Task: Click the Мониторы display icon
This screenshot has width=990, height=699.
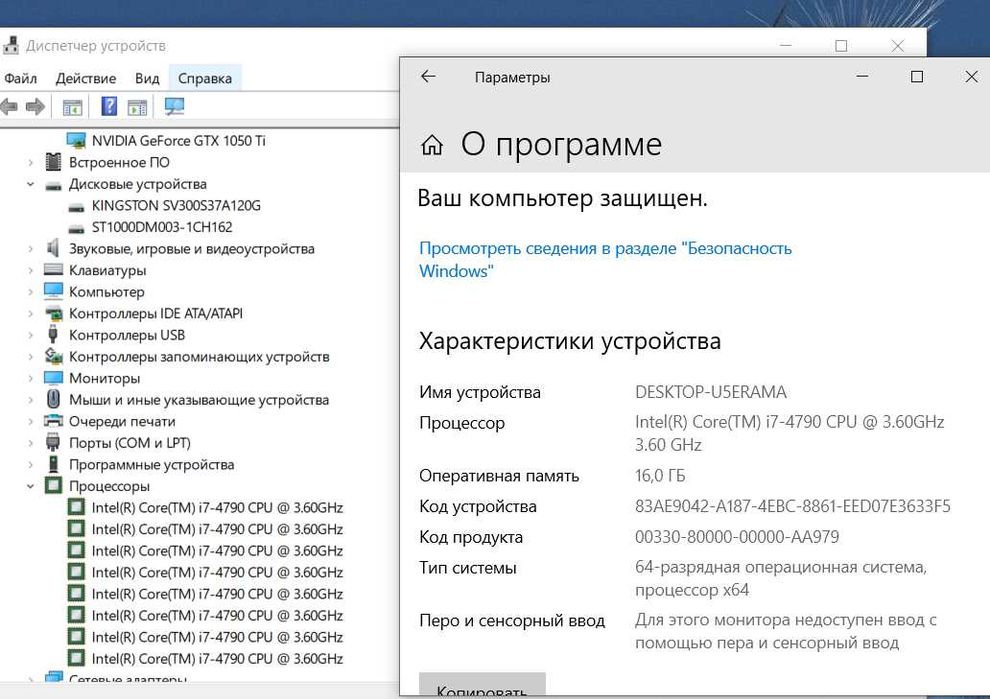Action: pyautogui.click(x=54, y=378)
